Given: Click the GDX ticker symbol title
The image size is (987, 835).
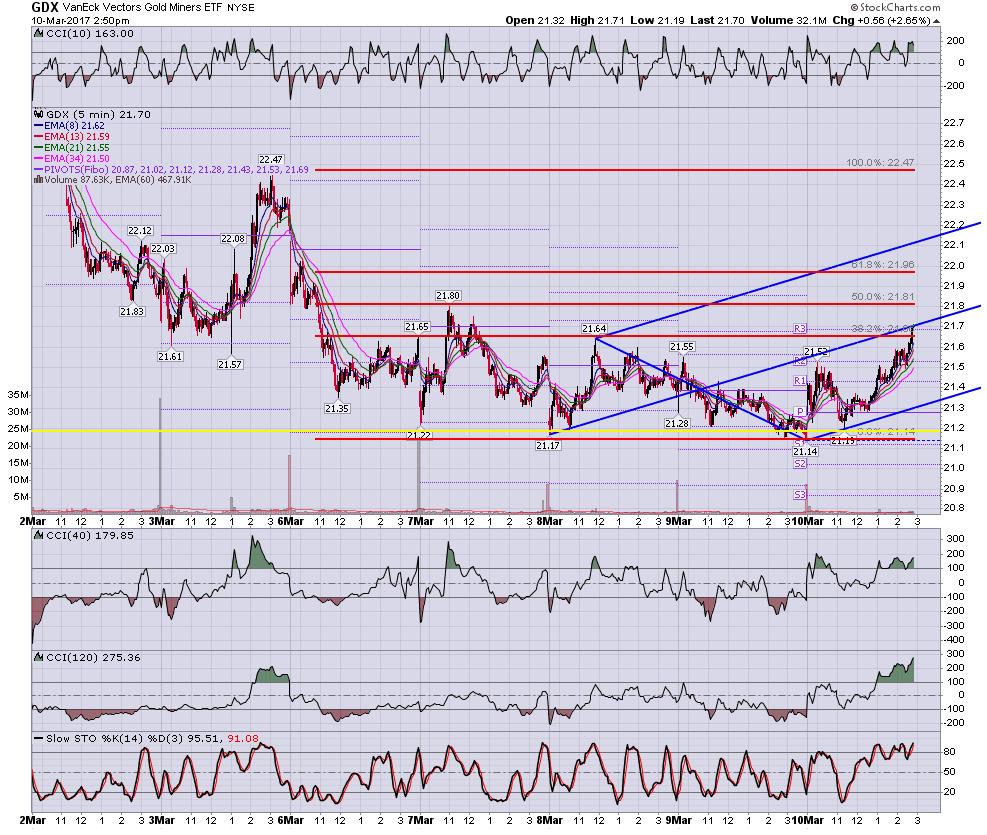Looking at the screenshot, I should click(45, 8).
